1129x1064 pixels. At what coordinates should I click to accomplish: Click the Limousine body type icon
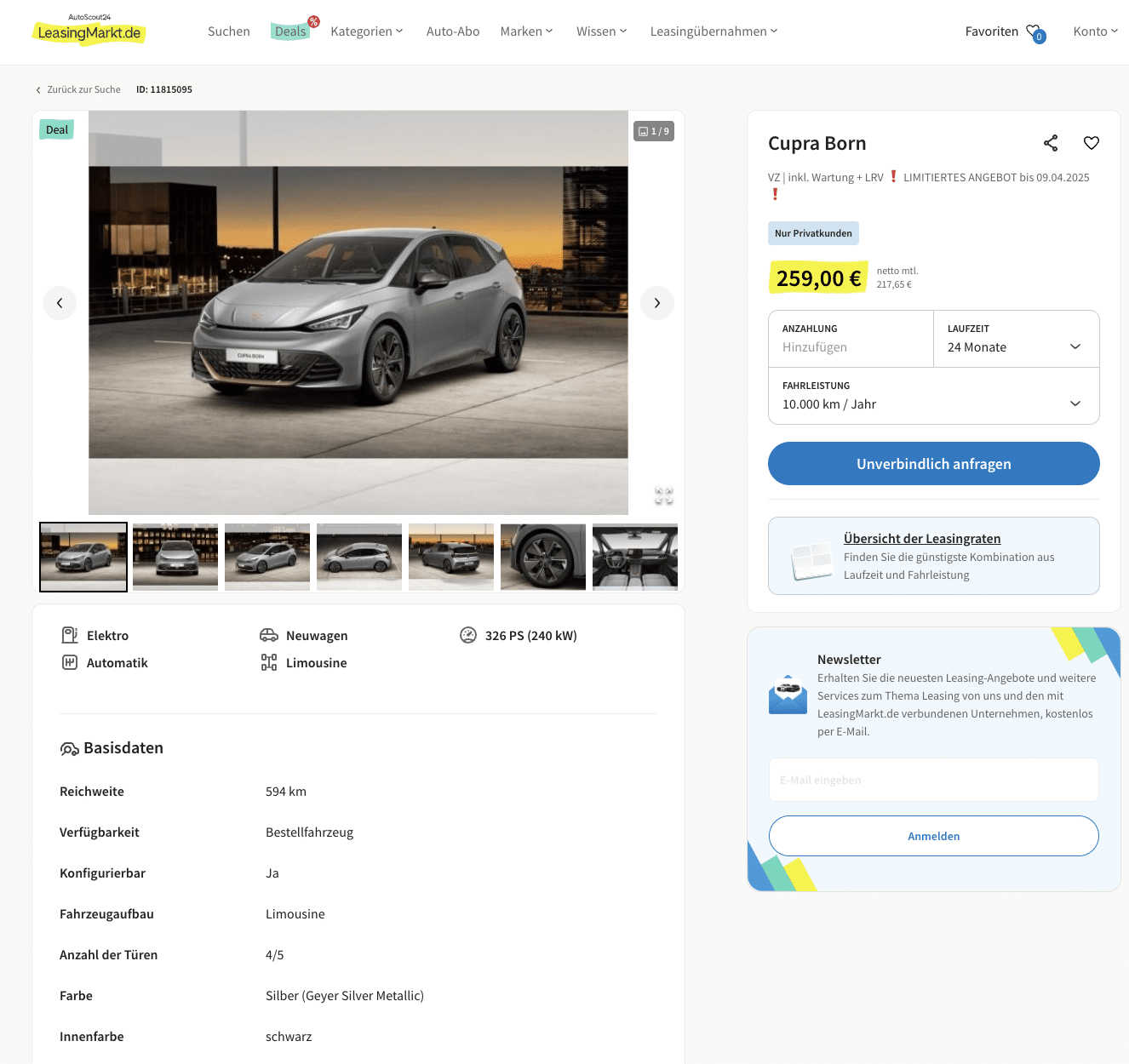[269, 662]
